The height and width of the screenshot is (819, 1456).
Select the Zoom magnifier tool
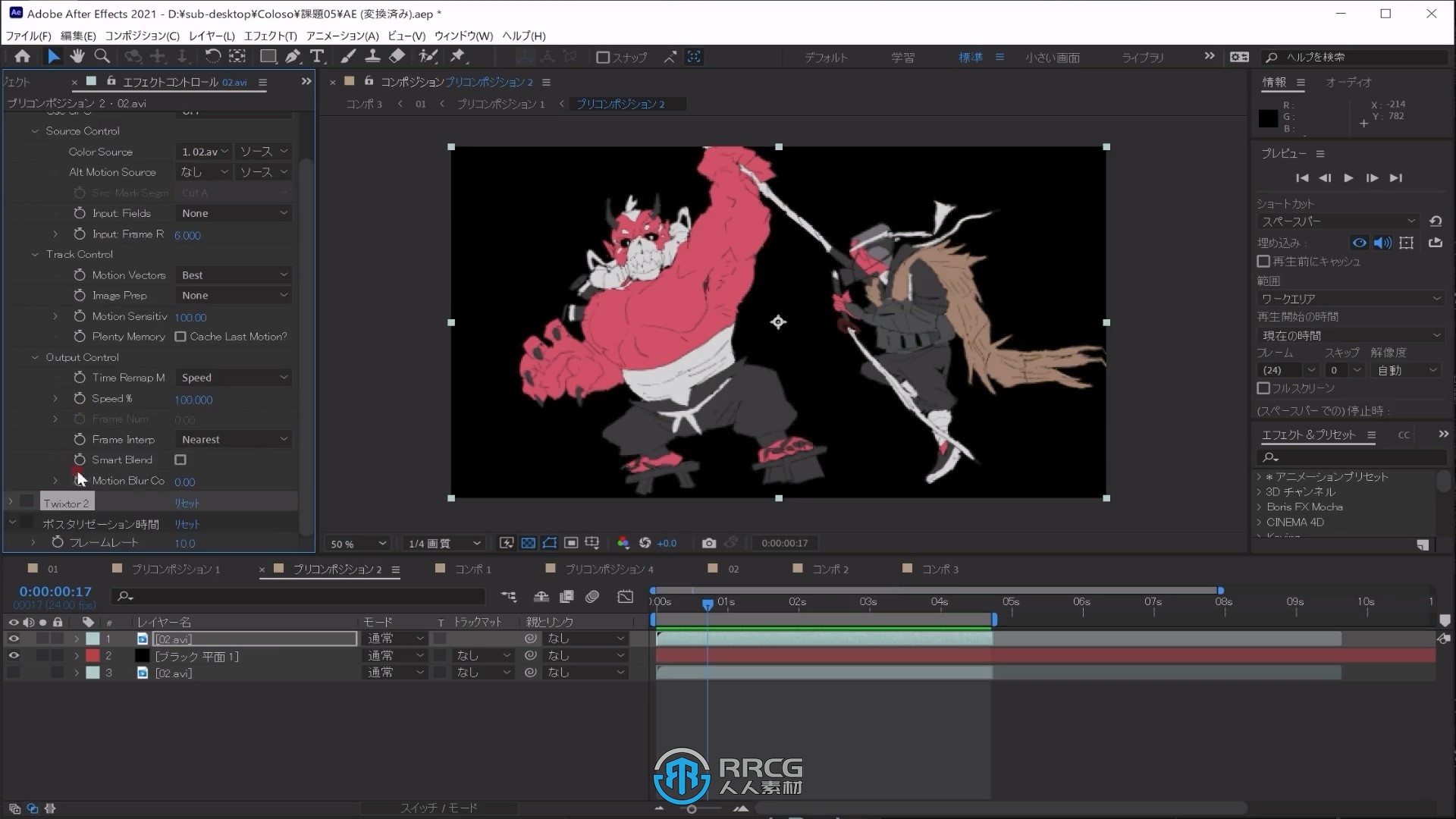click(x=102, y=56)
